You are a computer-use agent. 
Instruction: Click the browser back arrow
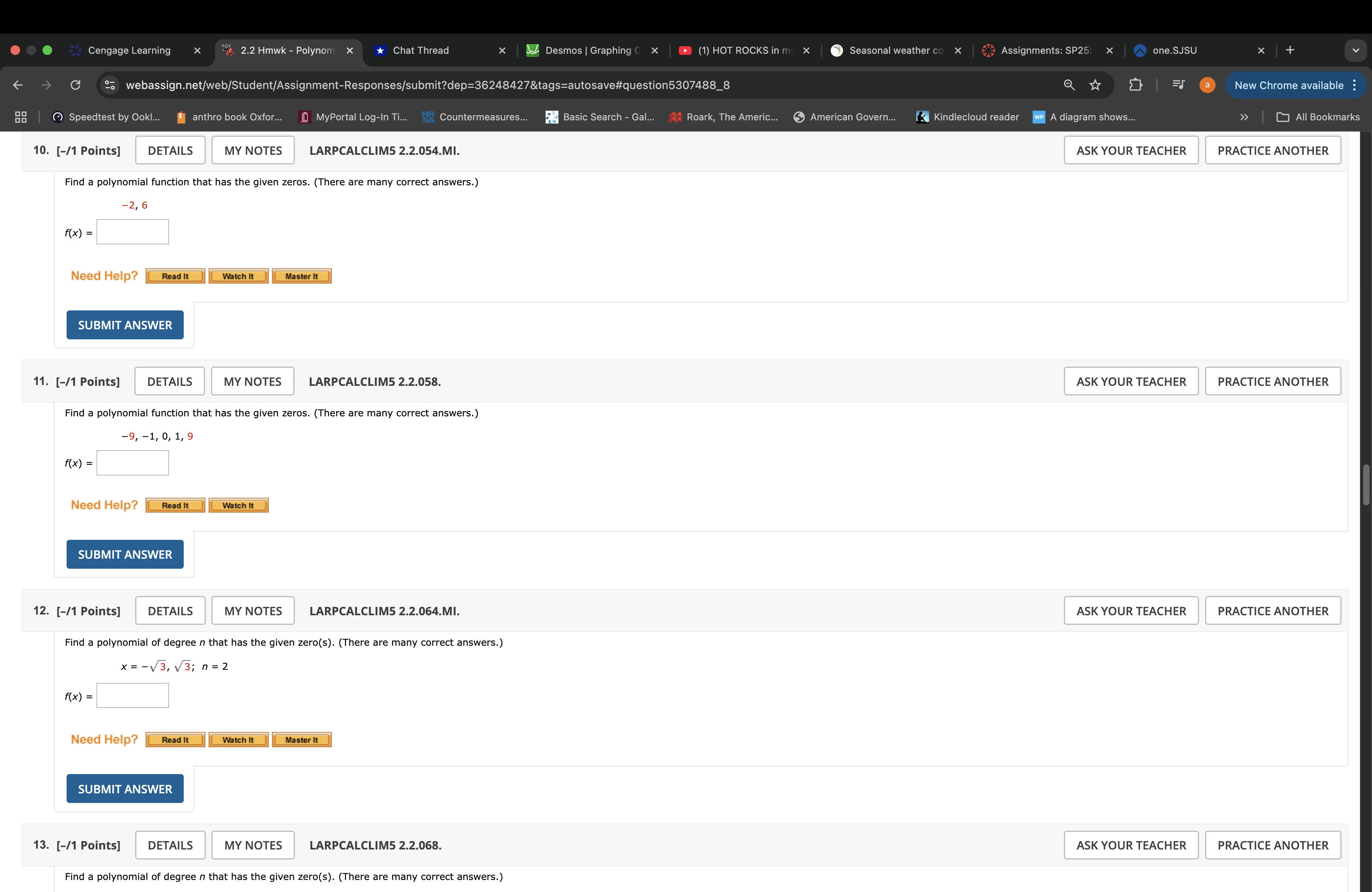(17, 85)
